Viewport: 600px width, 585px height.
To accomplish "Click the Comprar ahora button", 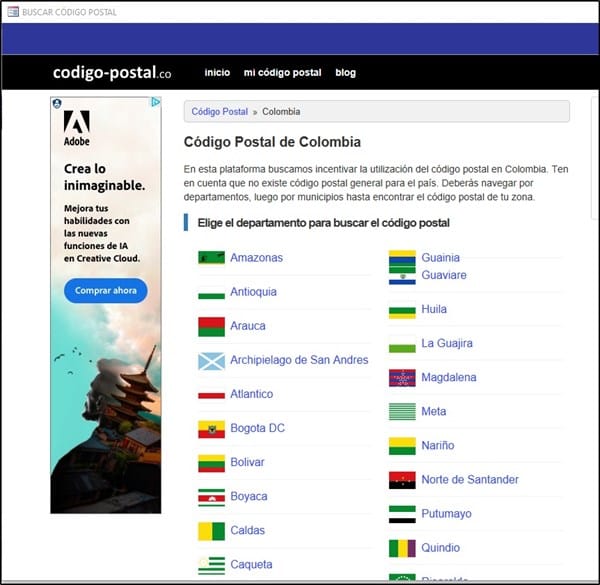I will click(x=106, y=290).
